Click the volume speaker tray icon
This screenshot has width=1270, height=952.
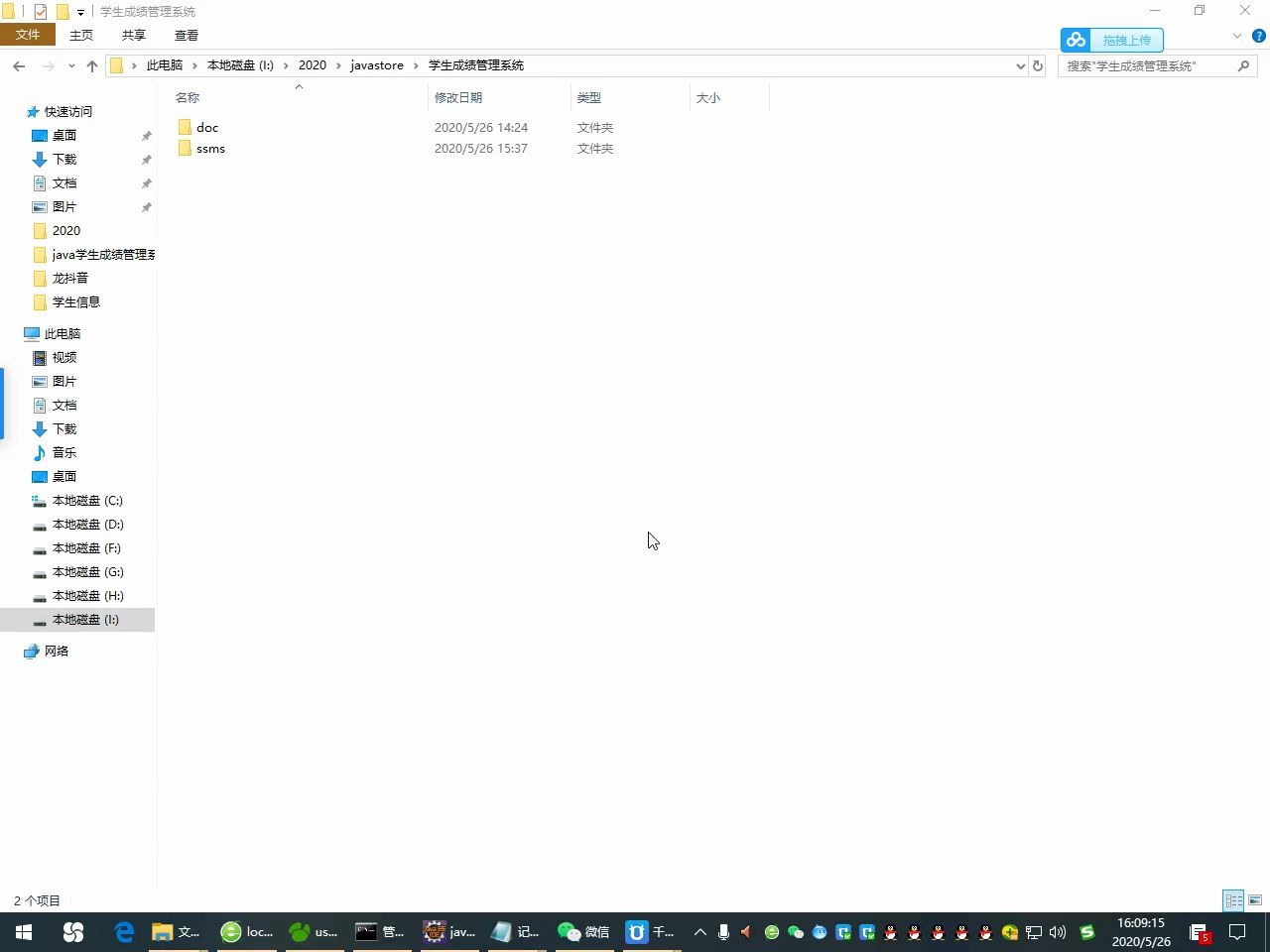coord(1058,932)
